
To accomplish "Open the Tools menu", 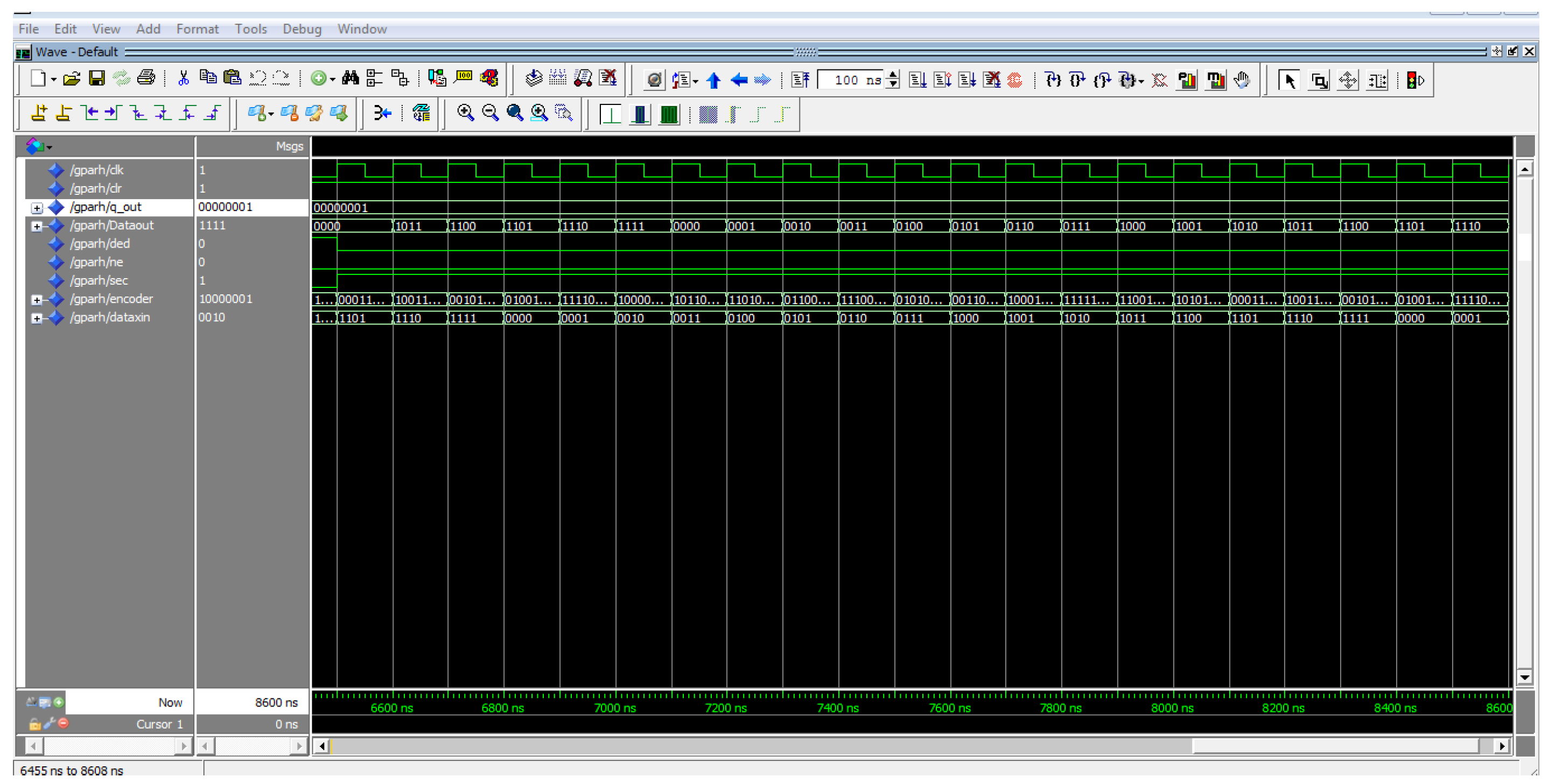I will pyautogui.click(x=250, y=29).
